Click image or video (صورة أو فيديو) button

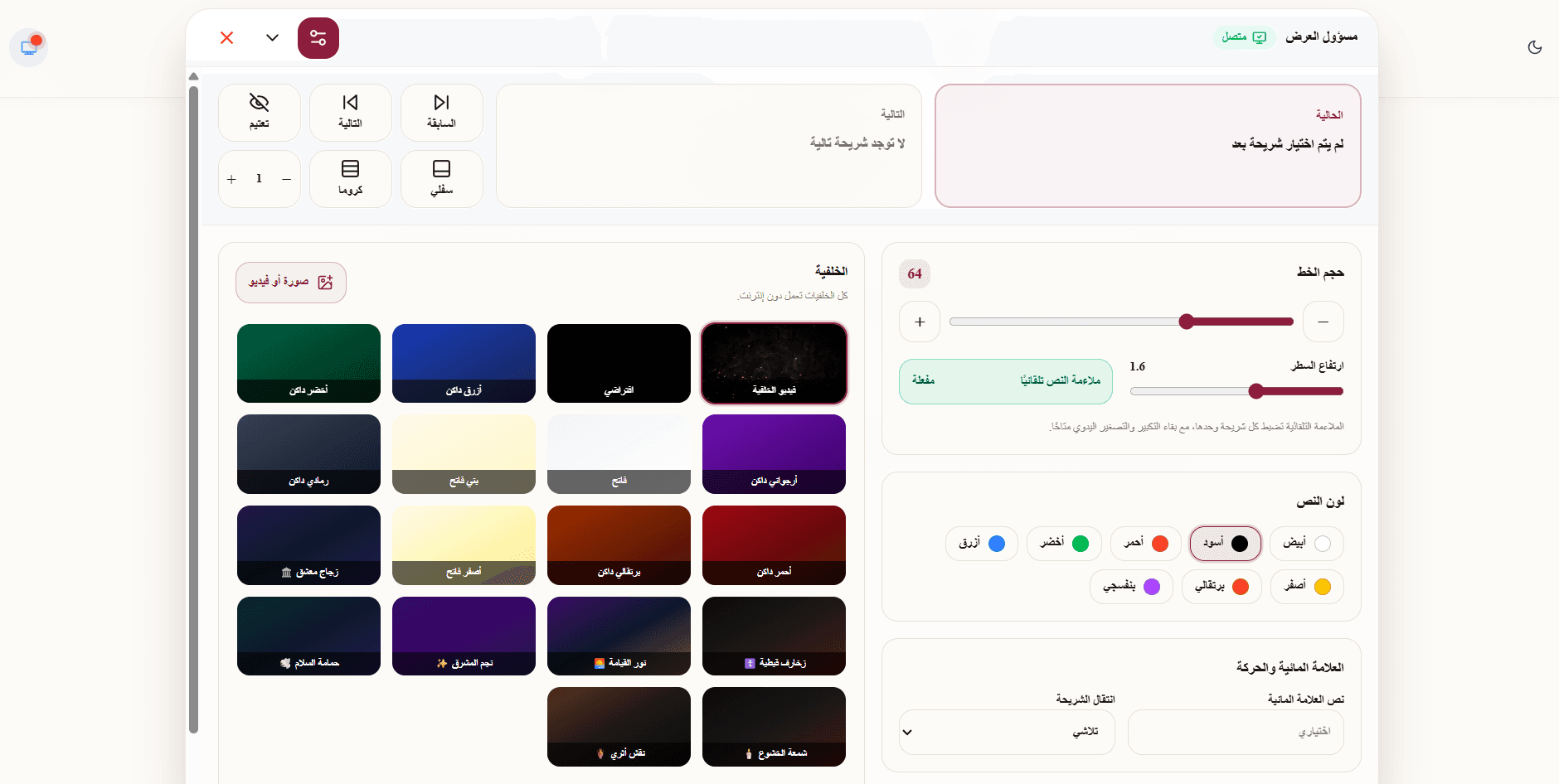291,283
